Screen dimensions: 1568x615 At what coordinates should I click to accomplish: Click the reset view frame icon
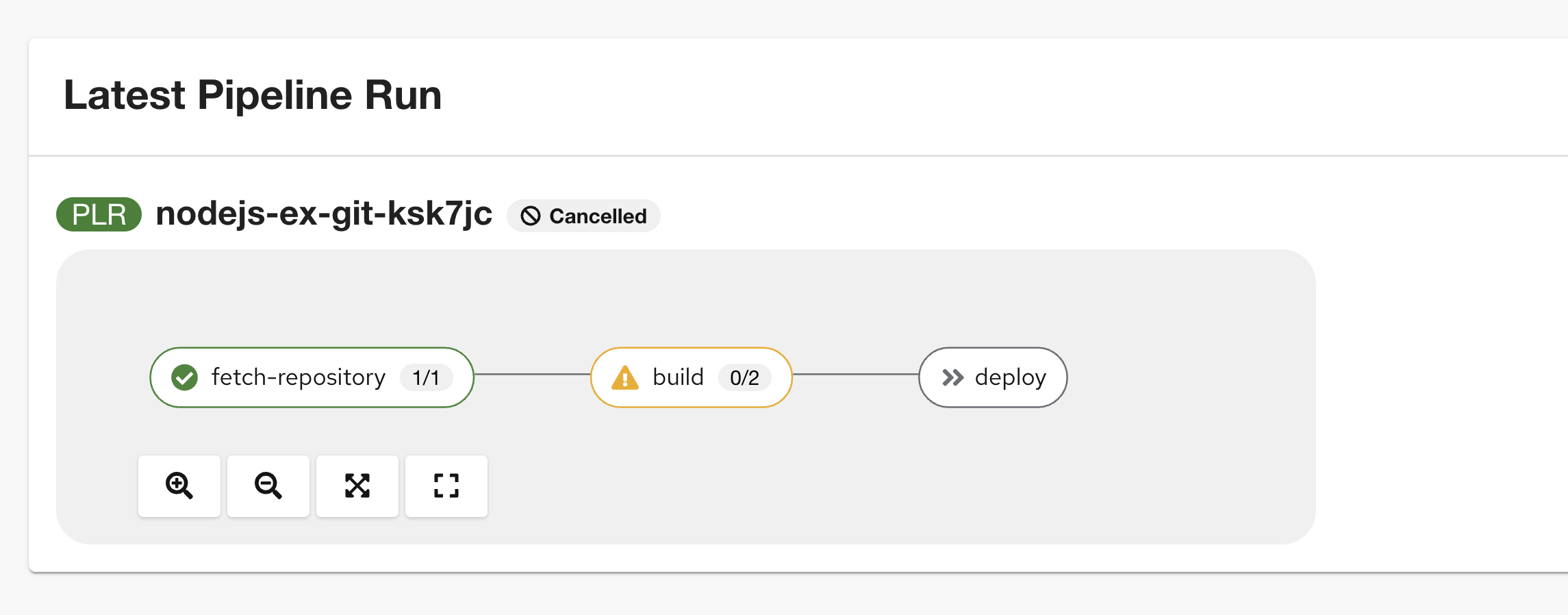(x=446, y=486)
